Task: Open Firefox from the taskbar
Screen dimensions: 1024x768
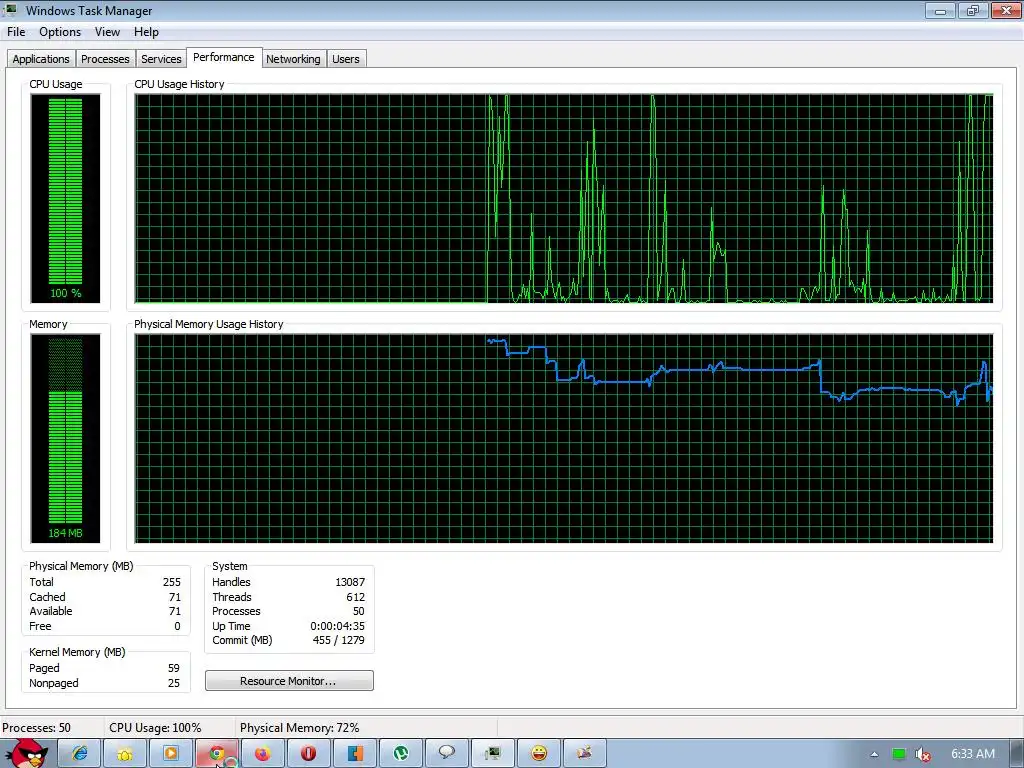Action: pyautogui.click(x=263, y=754)
